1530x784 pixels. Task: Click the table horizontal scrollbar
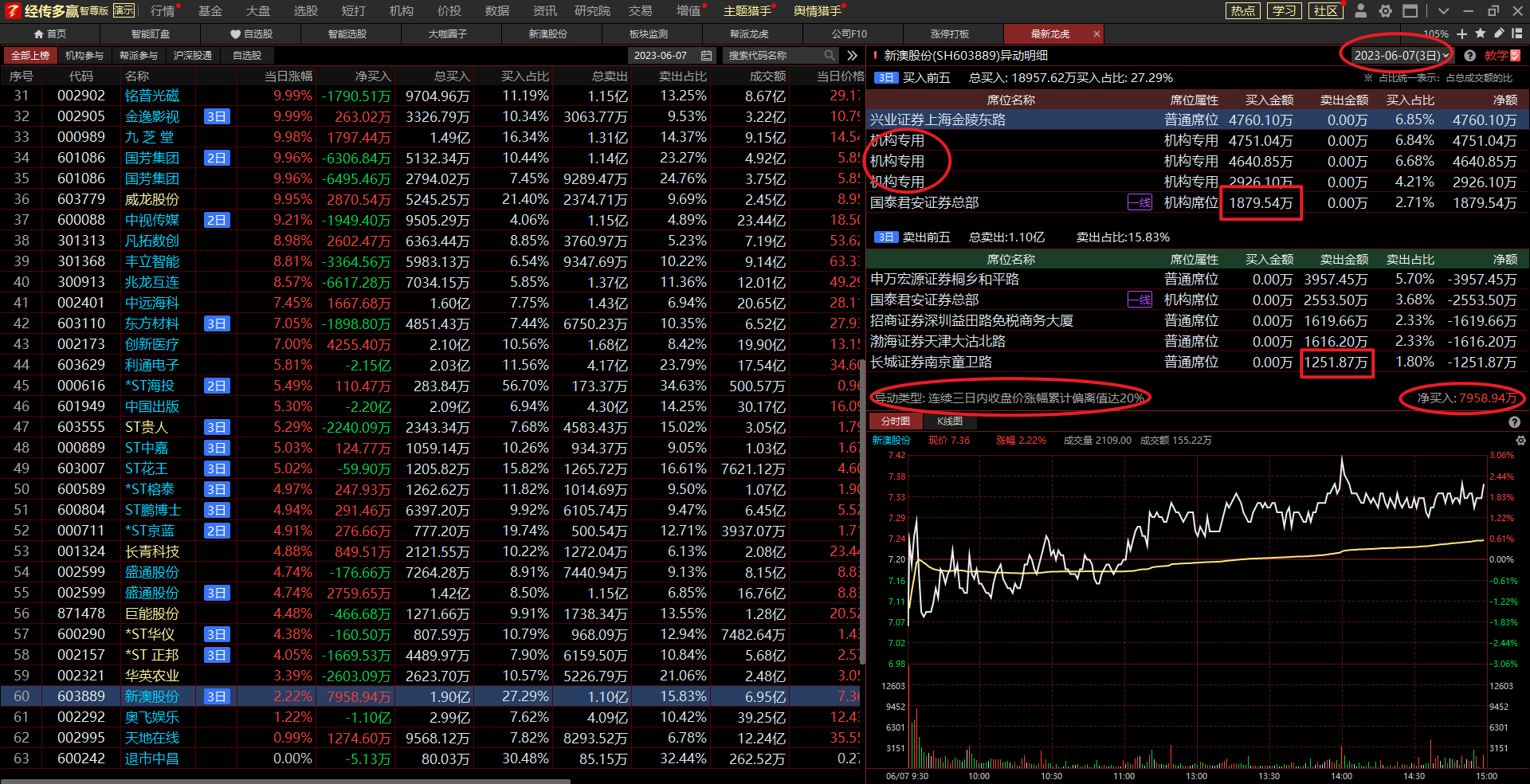pos(285,781)
